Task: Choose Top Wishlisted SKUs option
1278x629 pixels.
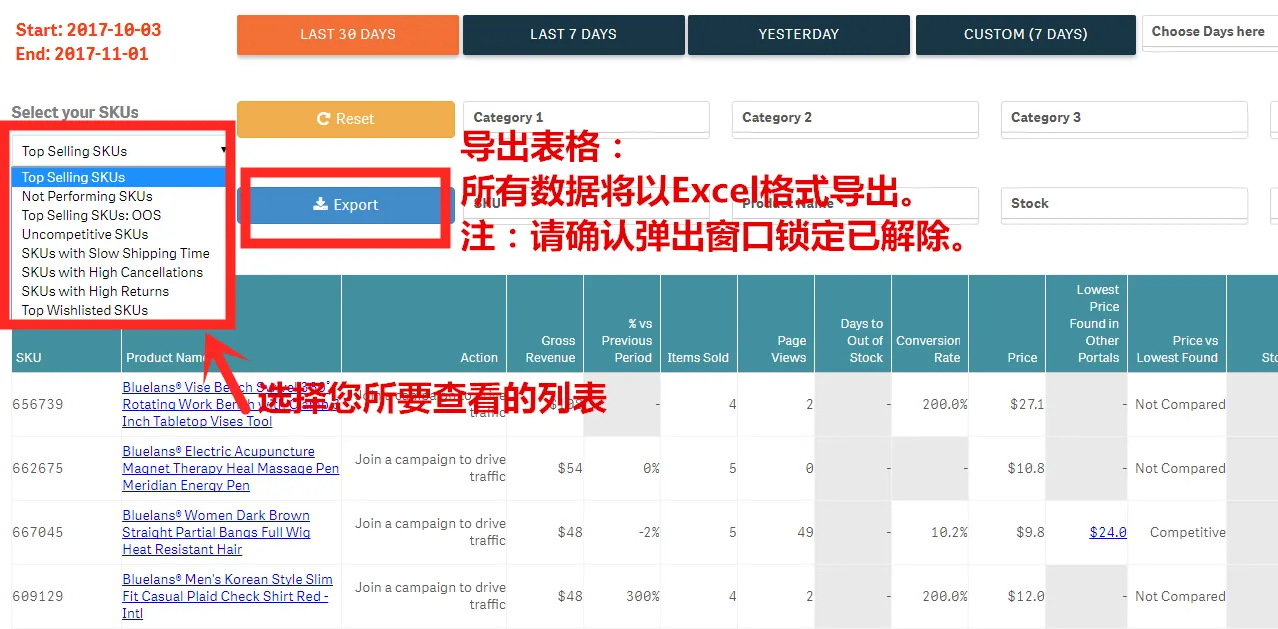Action: 120,310
